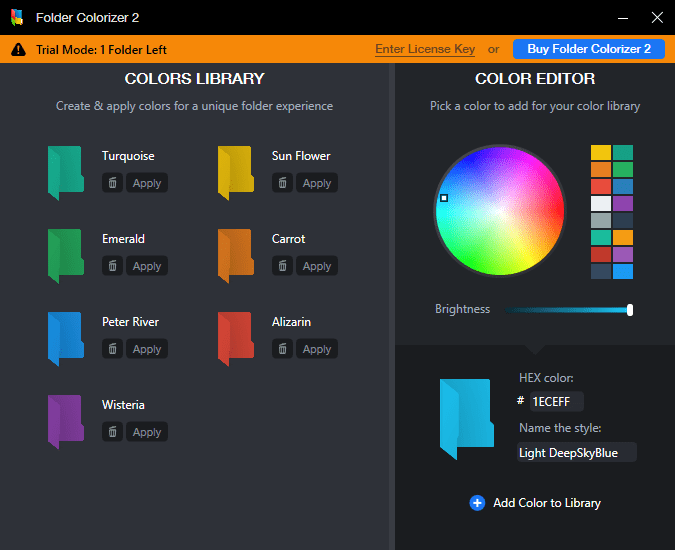Delete the Peter River color with trash icon
The width and height of the screenshot is (676, 550).
(x=113, y=349)
